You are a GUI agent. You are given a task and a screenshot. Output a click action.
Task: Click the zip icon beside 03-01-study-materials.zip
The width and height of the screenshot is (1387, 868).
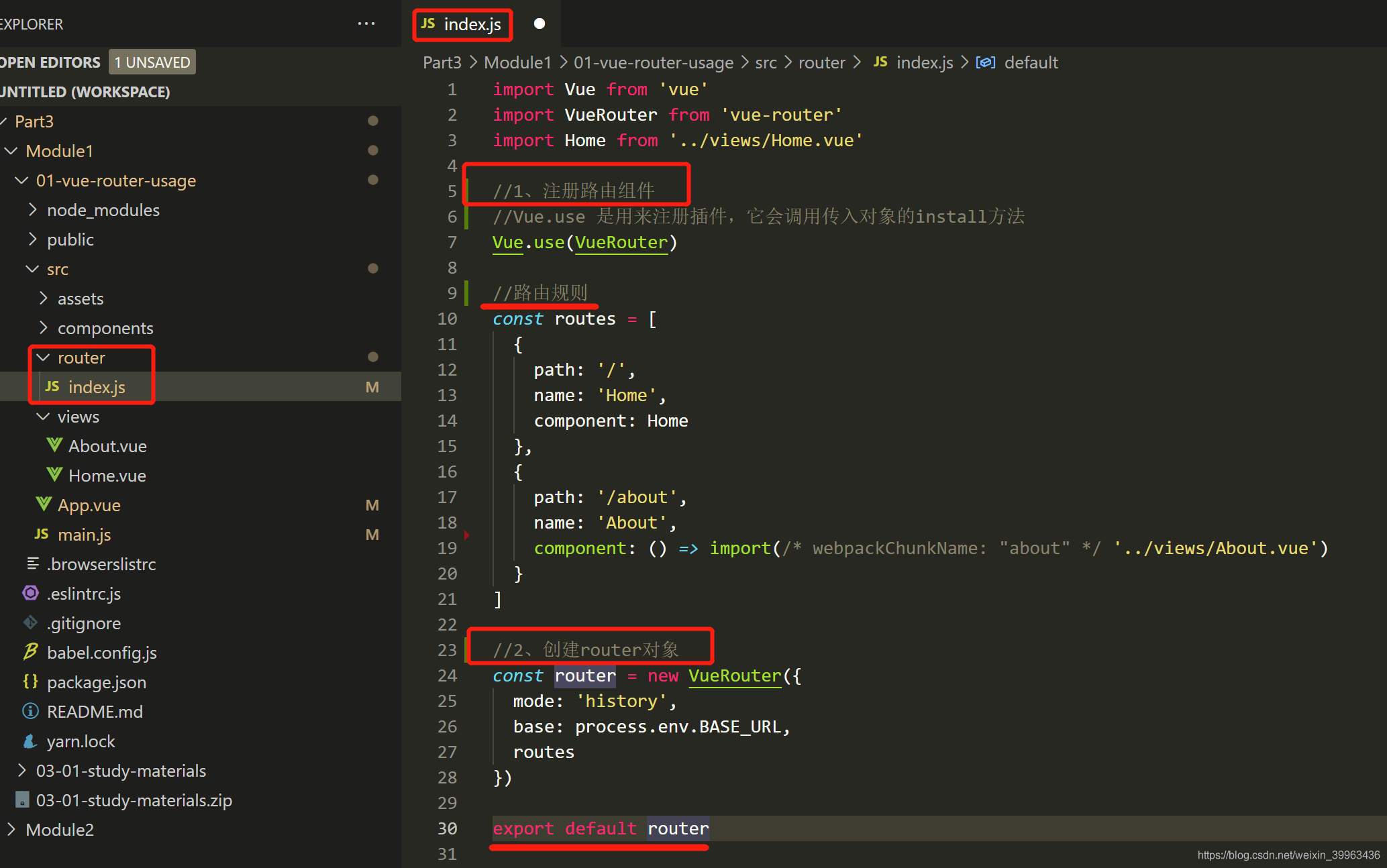tap(22, 800)
